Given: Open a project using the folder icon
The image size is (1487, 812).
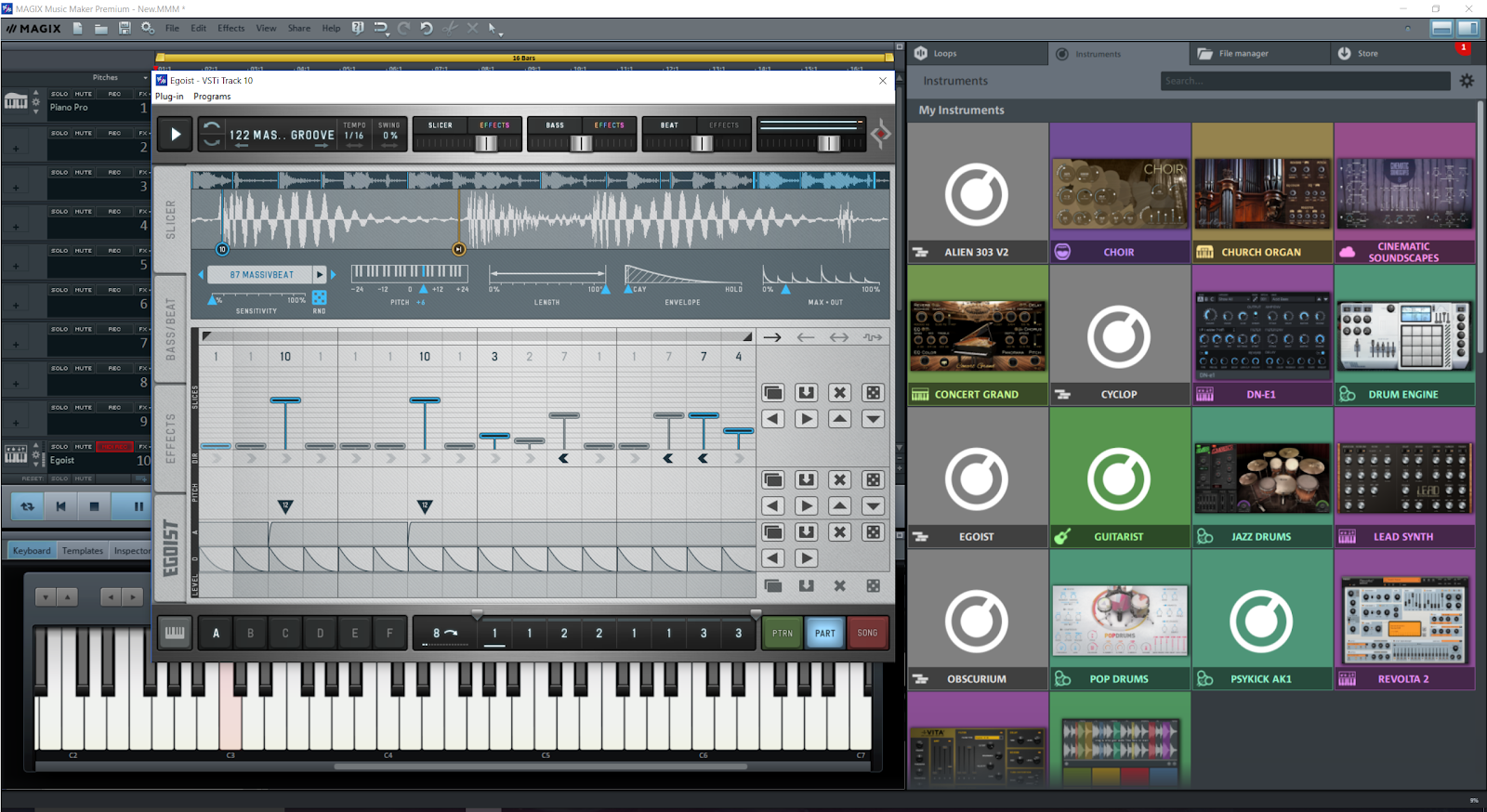Looking at the screenshot, I should coord(101,29).
